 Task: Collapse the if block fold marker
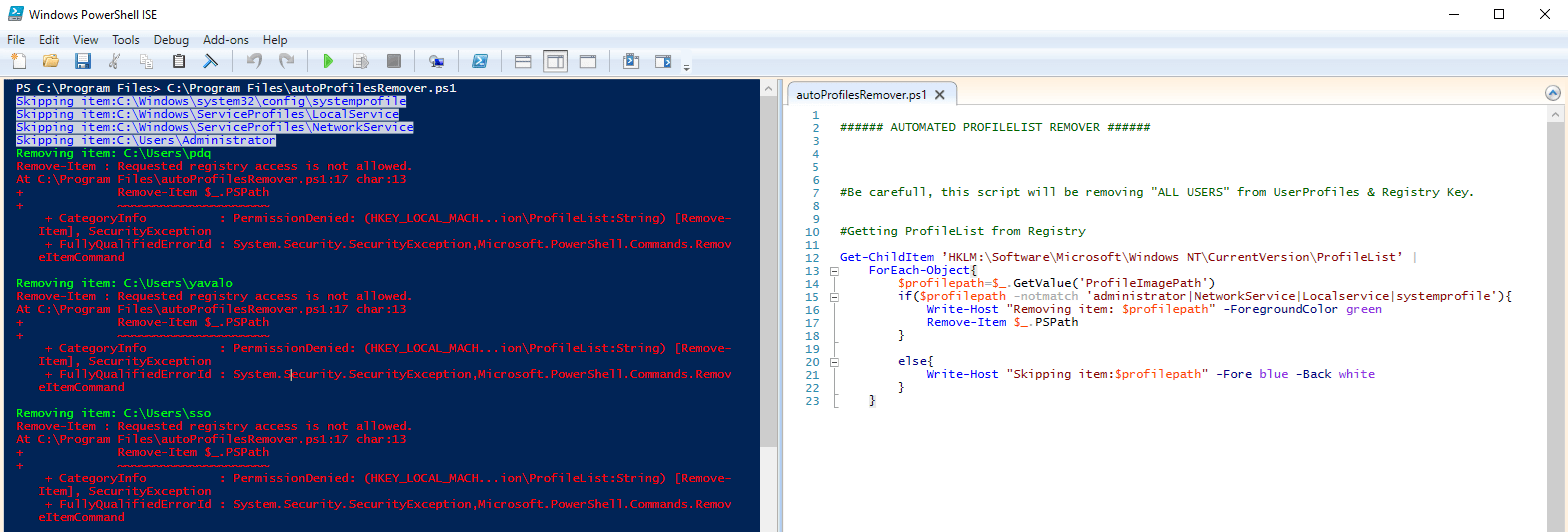(832, 296)
